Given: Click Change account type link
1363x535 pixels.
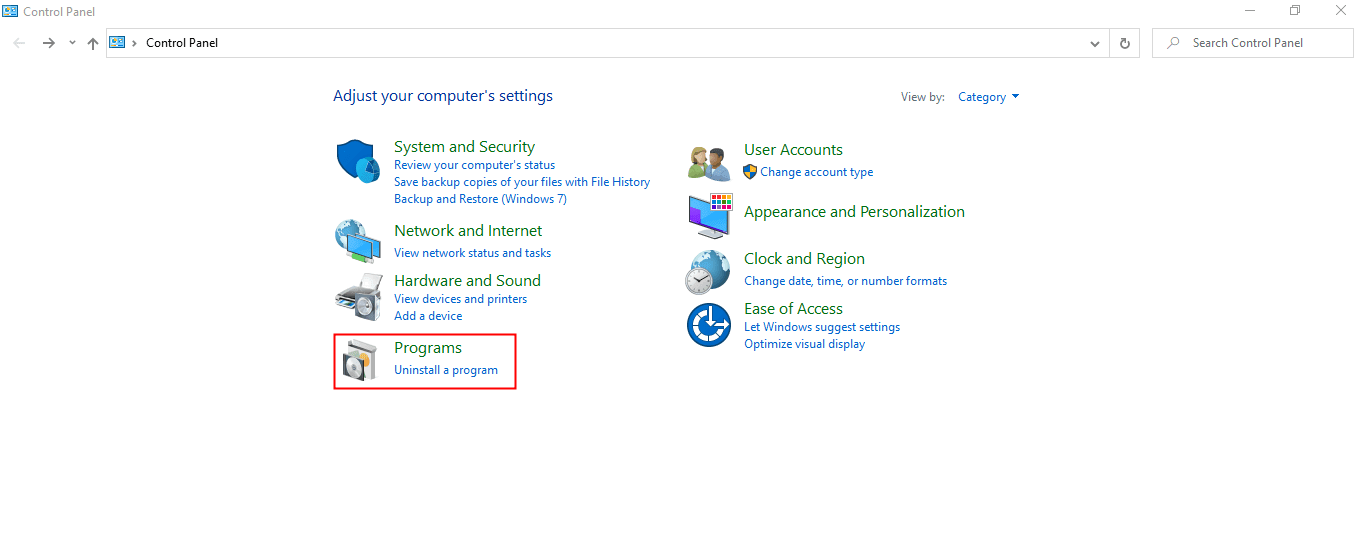Looking at the screenshot, I should 816,172.
